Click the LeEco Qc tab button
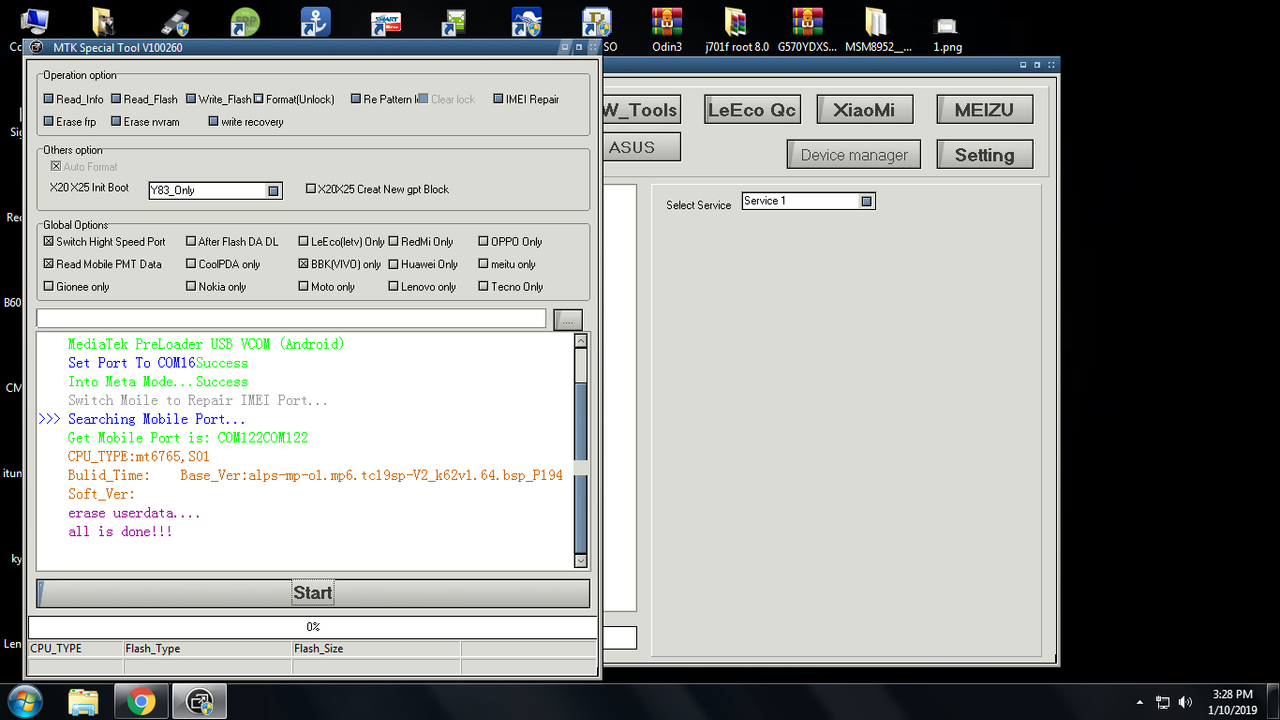 tap(752, 110)
